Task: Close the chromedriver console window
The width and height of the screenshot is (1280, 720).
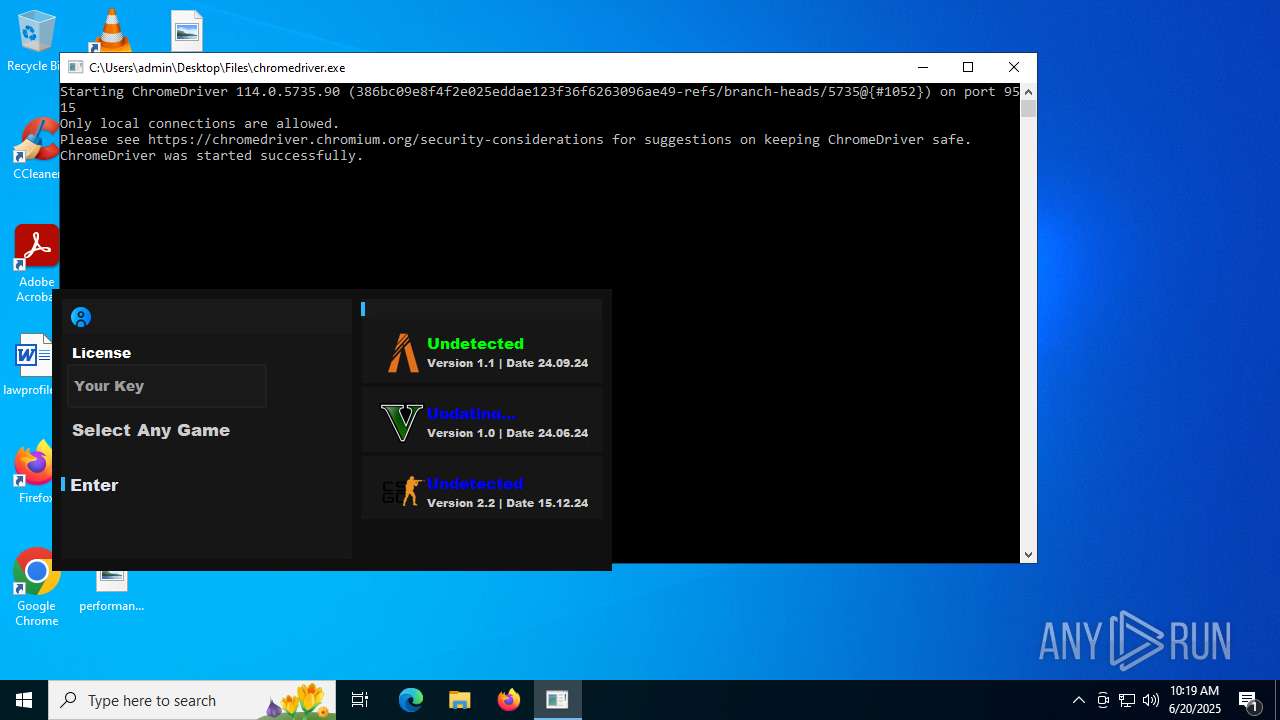Action: 1014,67
